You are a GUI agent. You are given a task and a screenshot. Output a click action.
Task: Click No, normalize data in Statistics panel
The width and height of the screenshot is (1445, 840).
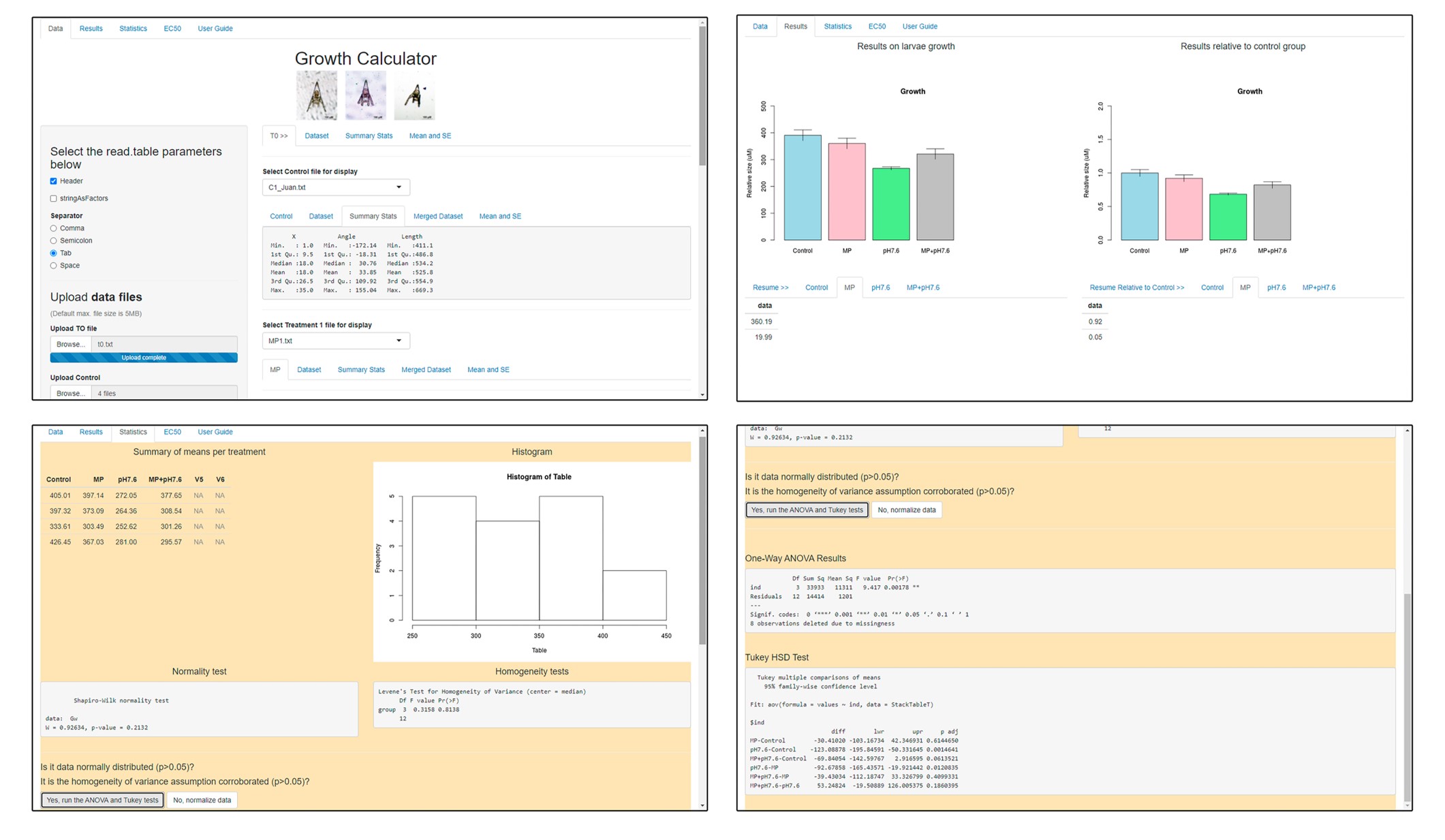pos(202,800)
